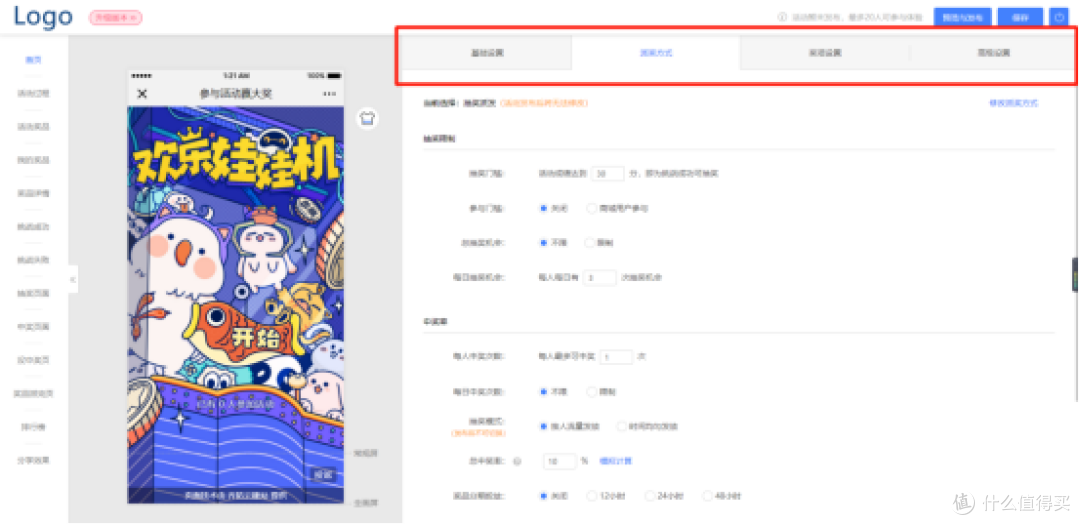Open 挑战成功 page in the left sidebar
The image size is (1080, 525).
coord(34,227)
